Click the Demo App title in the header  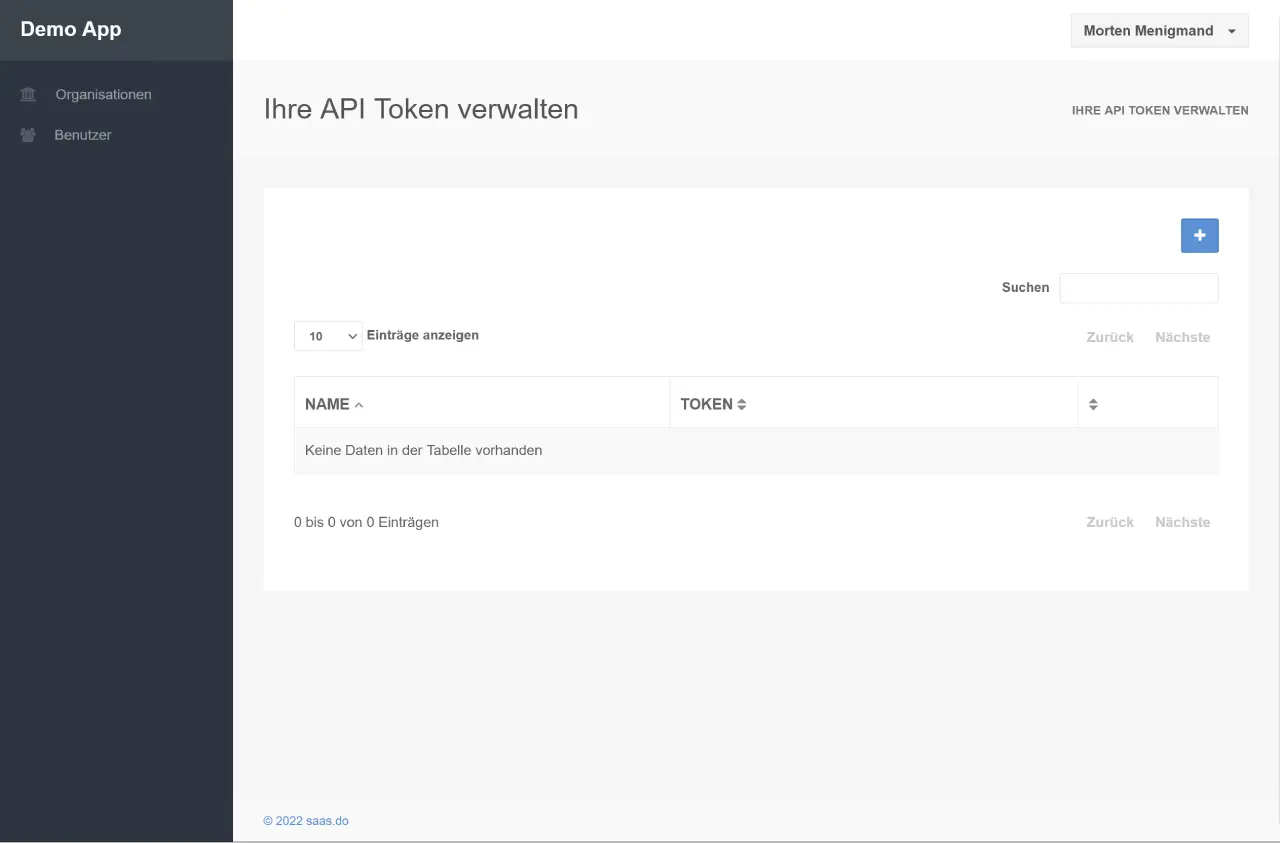click(x=71, y=29)
